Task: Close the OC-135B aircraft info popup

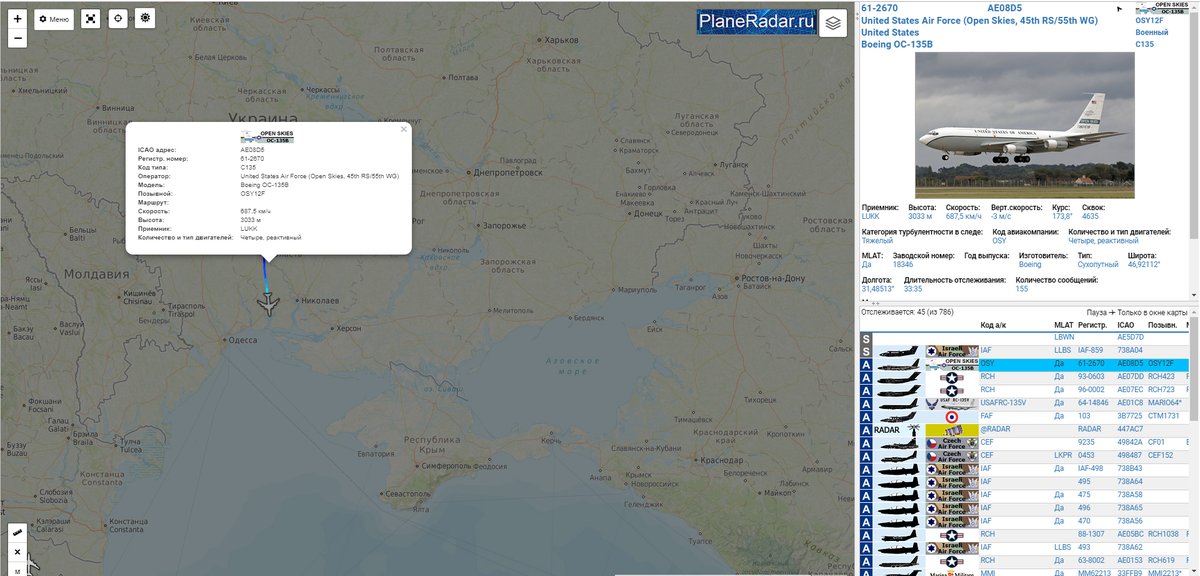Action: 404,129
